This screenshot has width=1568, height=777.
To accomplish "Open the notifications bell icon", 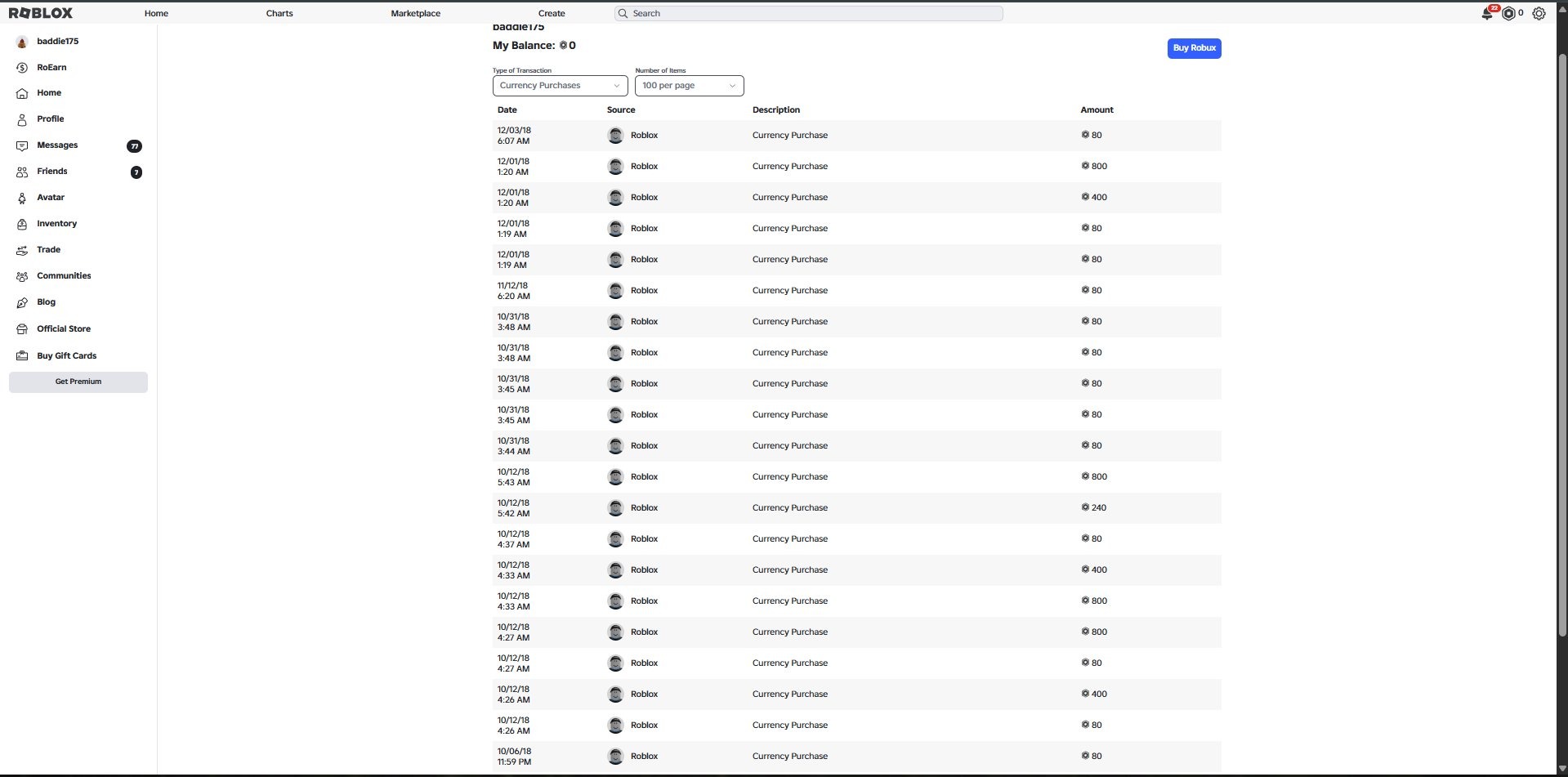I will click(1486, 14).
